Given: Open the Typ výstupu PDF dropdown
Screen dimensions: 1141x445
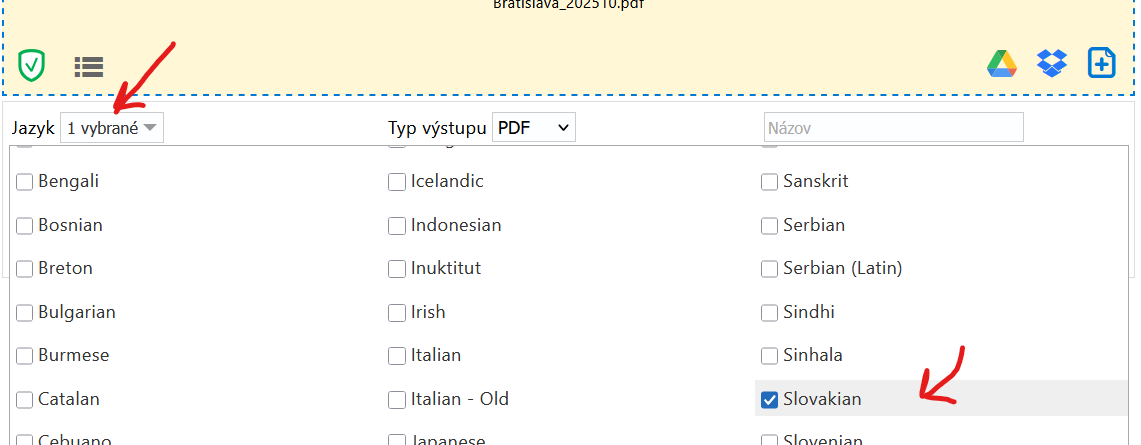Looking at the screenshot, I should coord(534,128).
